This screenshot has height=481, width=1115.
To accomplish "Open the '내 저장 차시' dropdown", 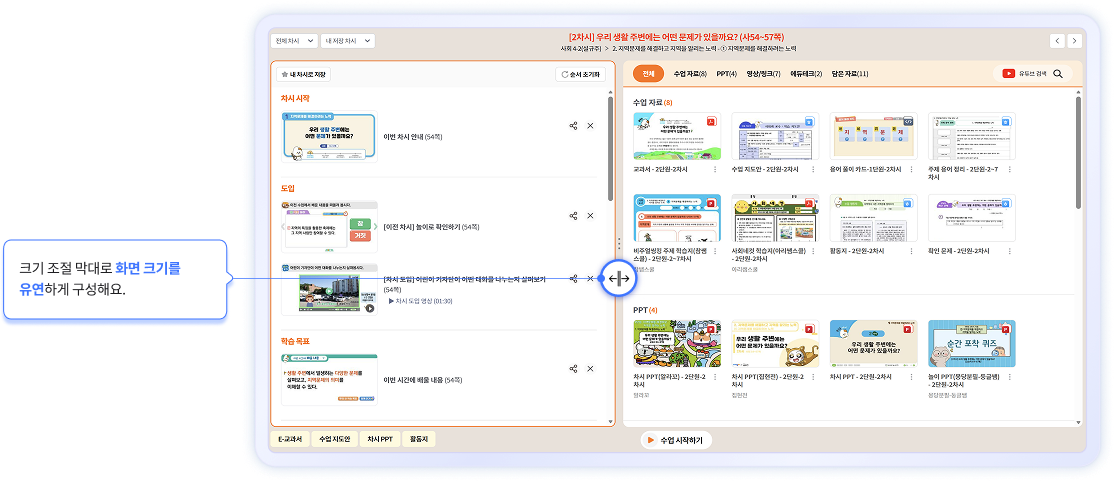I will (x=348, y=41).
